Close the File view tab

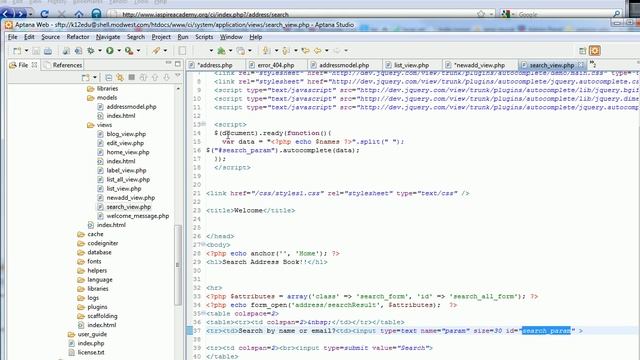click(34, 65)
